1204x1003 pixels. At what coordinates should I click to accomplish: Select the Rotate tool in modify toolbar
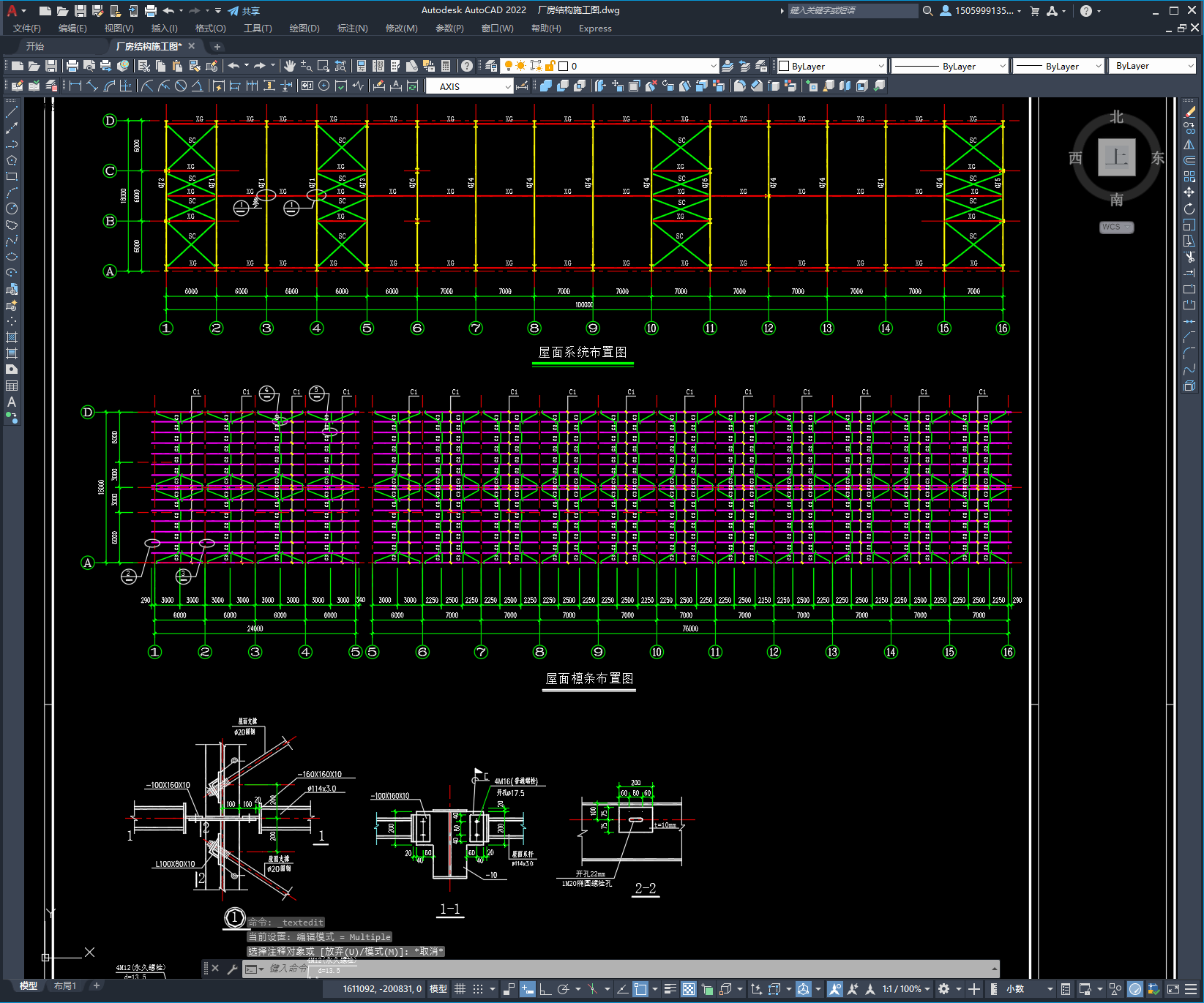click(1189, 209)
